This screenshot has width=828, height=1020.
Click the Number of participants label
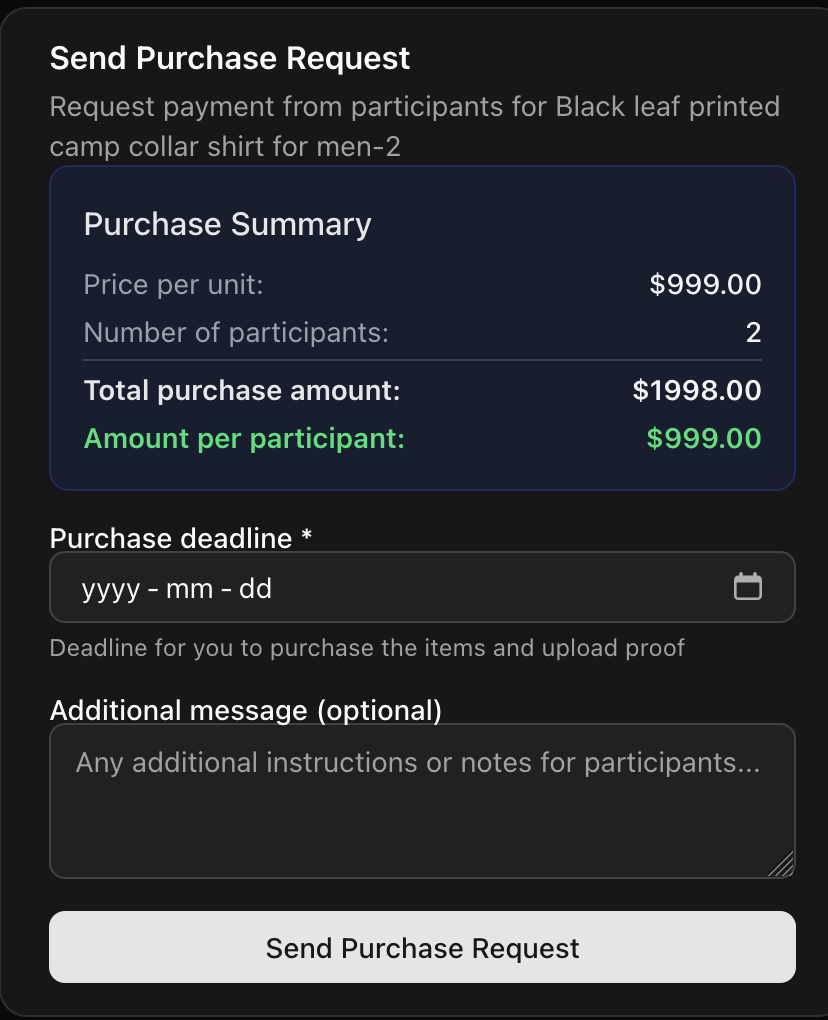[236, 332]
